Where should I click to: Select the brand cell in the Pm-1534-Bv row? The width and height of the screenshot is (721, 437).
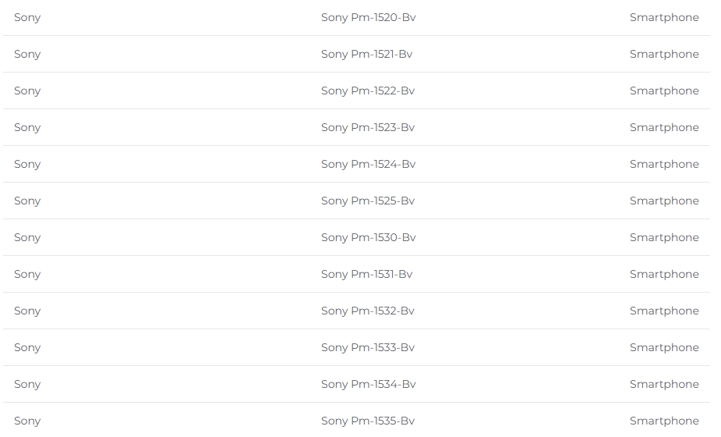click(x=27, y=384)
